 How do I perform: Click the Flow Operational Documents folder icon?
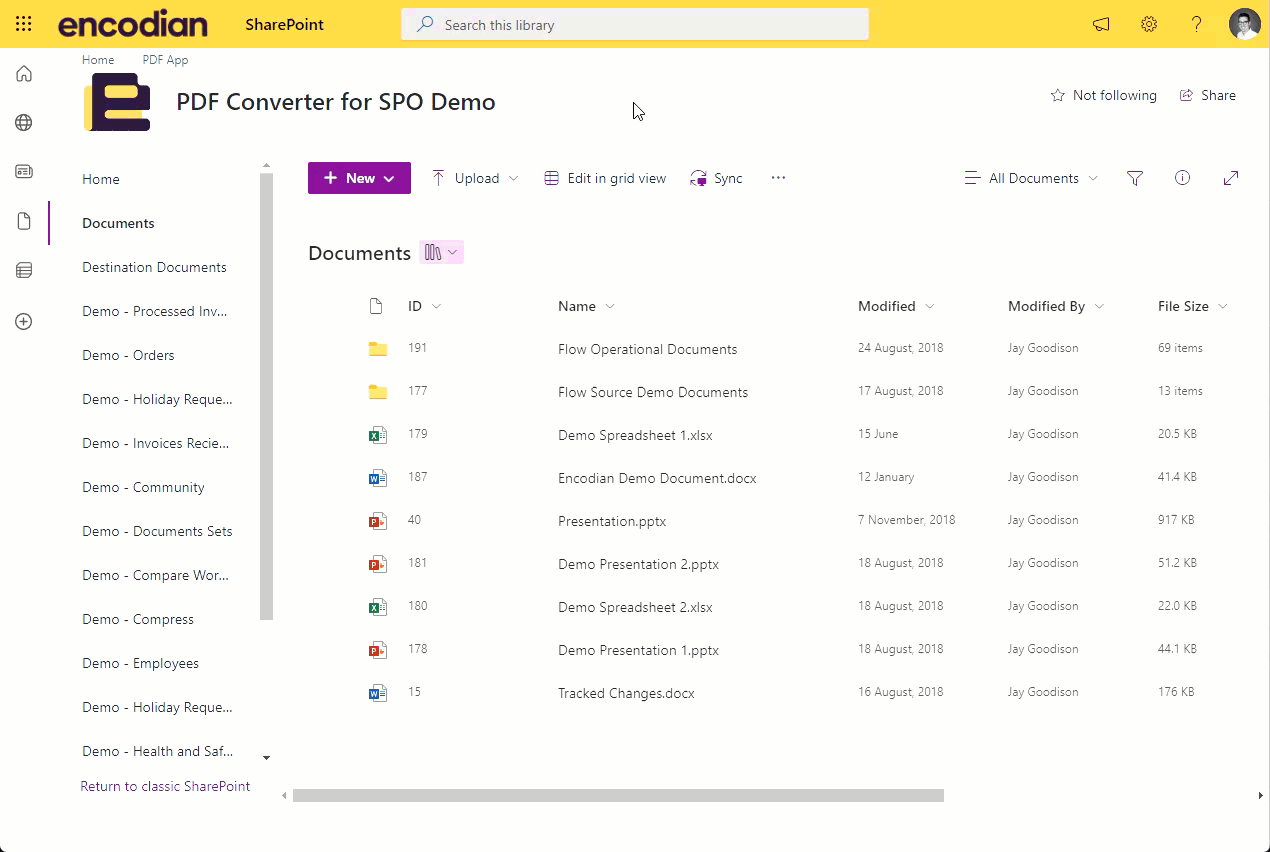[x=377, y=349]
